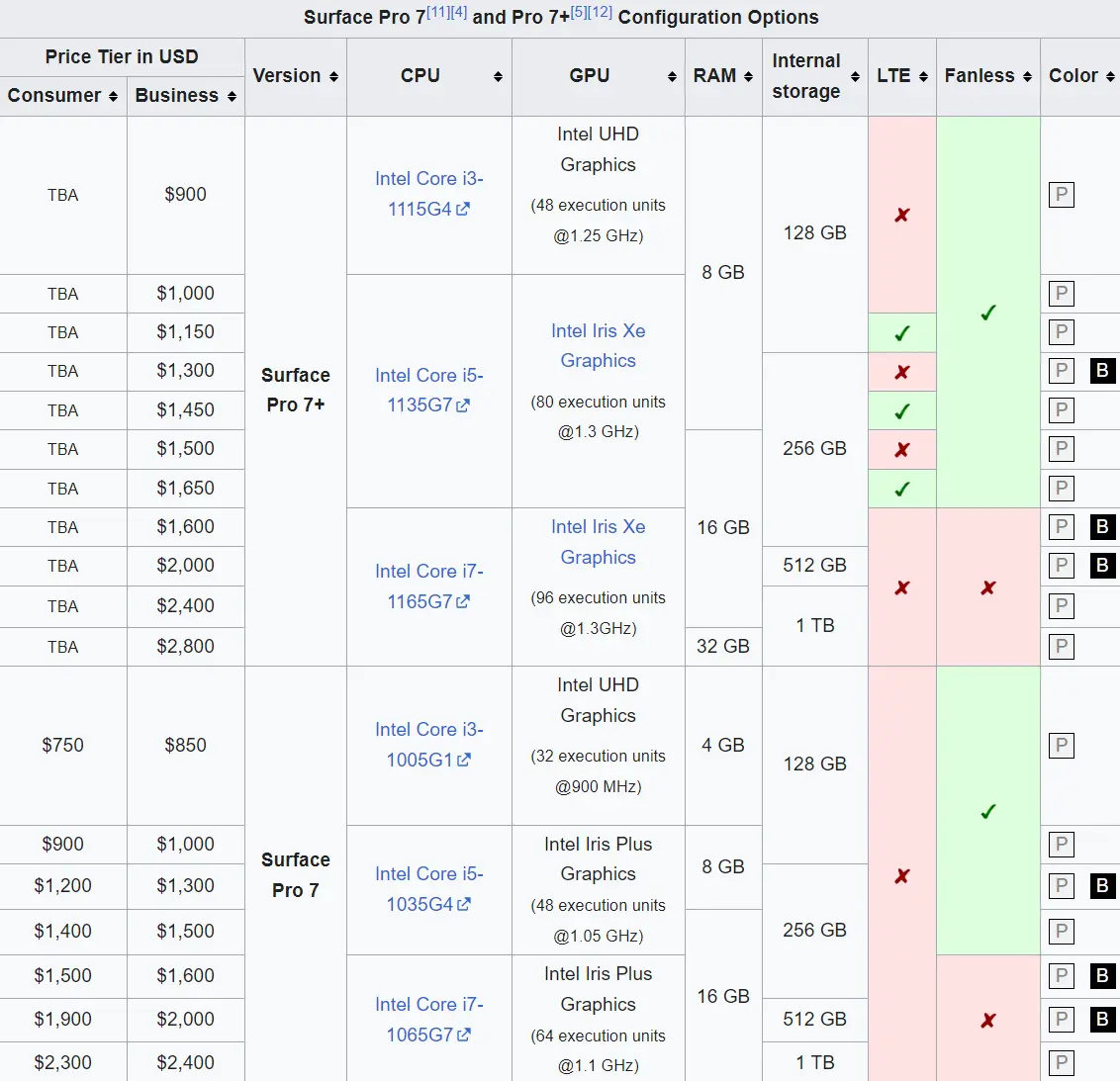1120x1081 pixels.
Task: Open Intel Iris Xe Graphics link with 96 execution units
Action: pyautogui.click(x=598, y=542)
